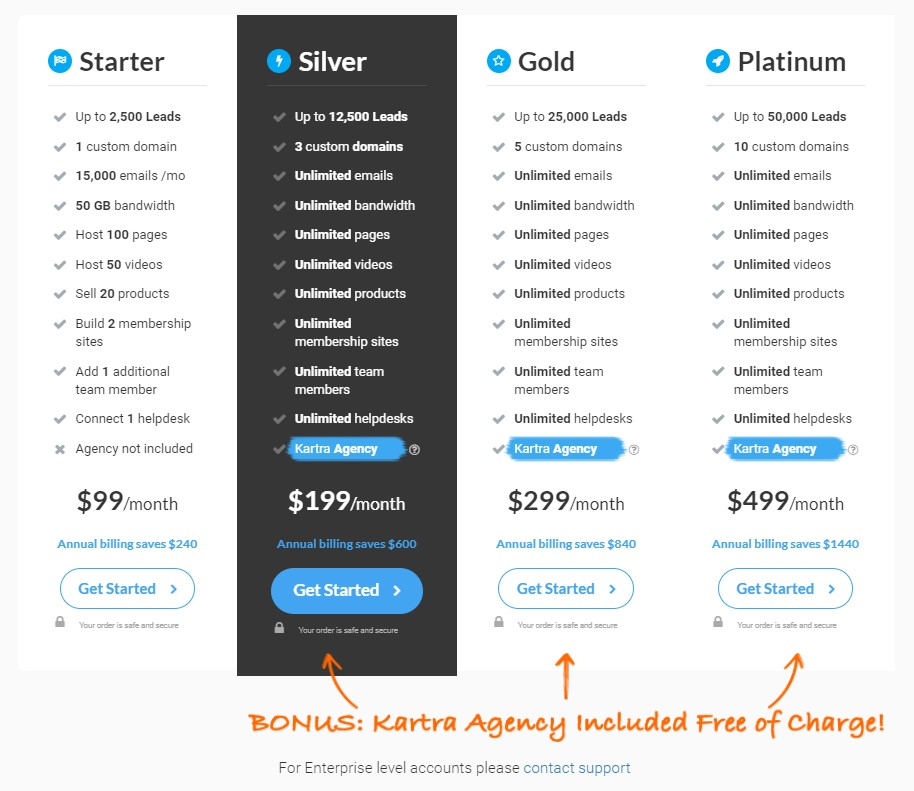Click the Starter plan flag icon
This screenshot has height=791, width=914.
click(59, 61)
